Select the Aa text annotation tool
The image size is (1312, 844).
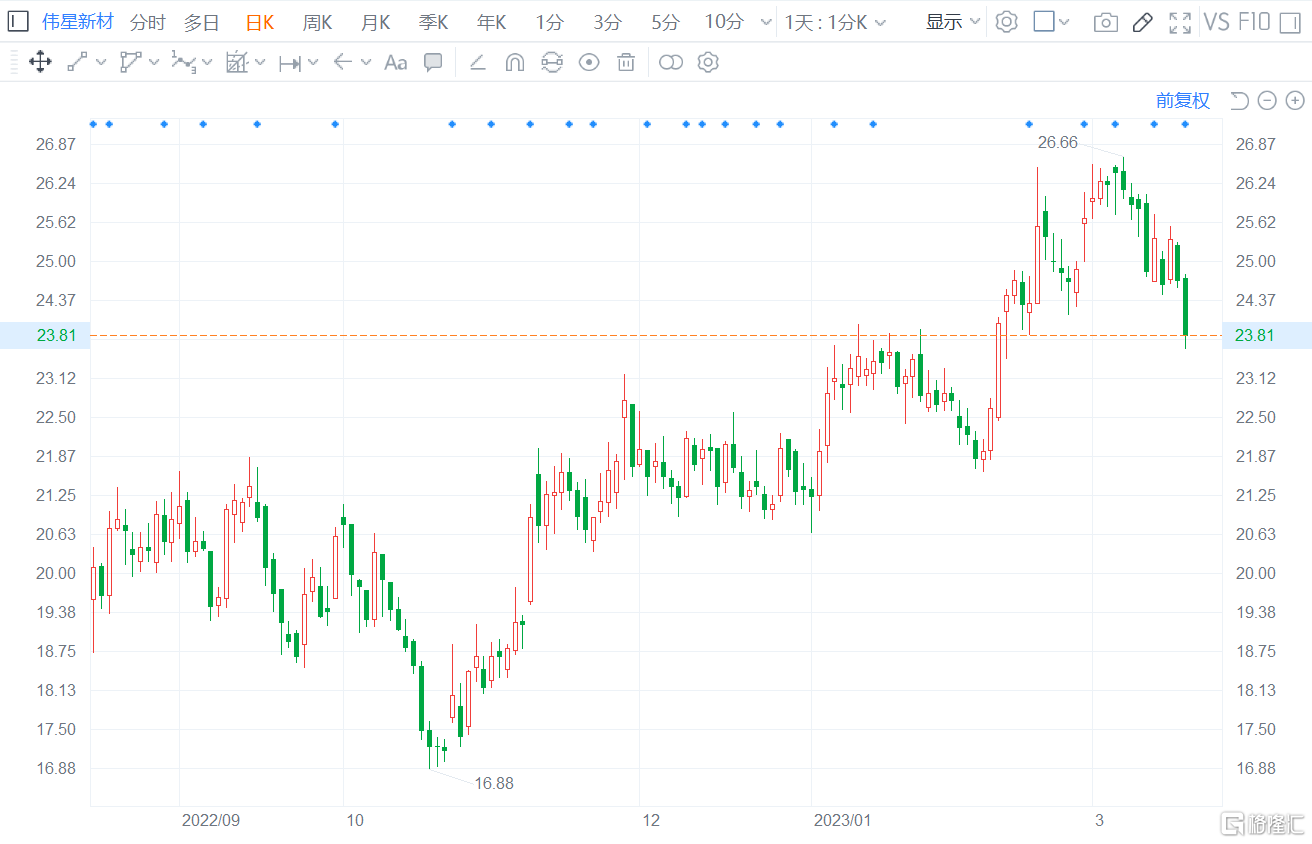click(x=396, y=62)
